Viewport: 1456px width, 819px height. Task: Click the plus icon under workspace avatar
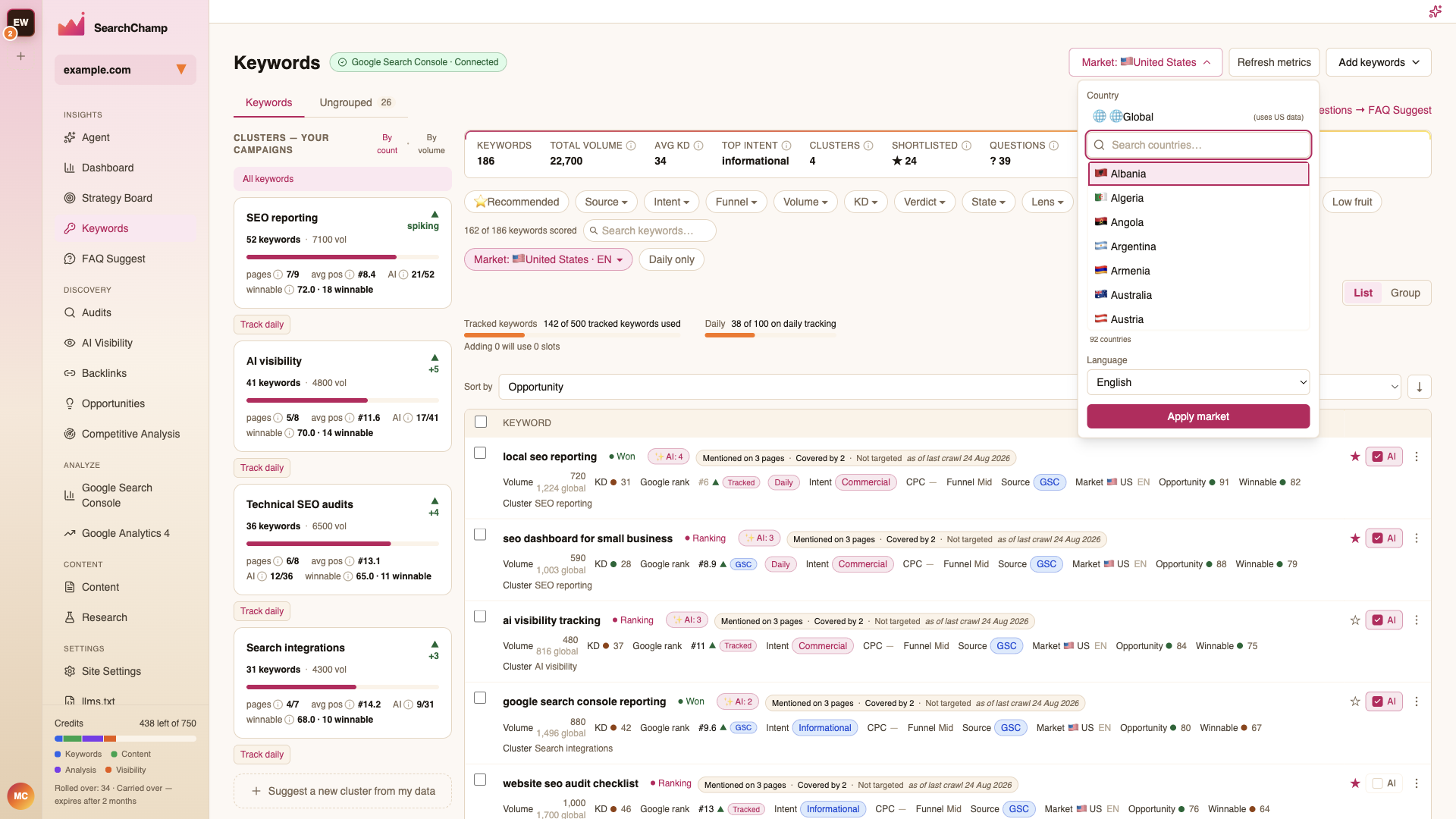21,56
